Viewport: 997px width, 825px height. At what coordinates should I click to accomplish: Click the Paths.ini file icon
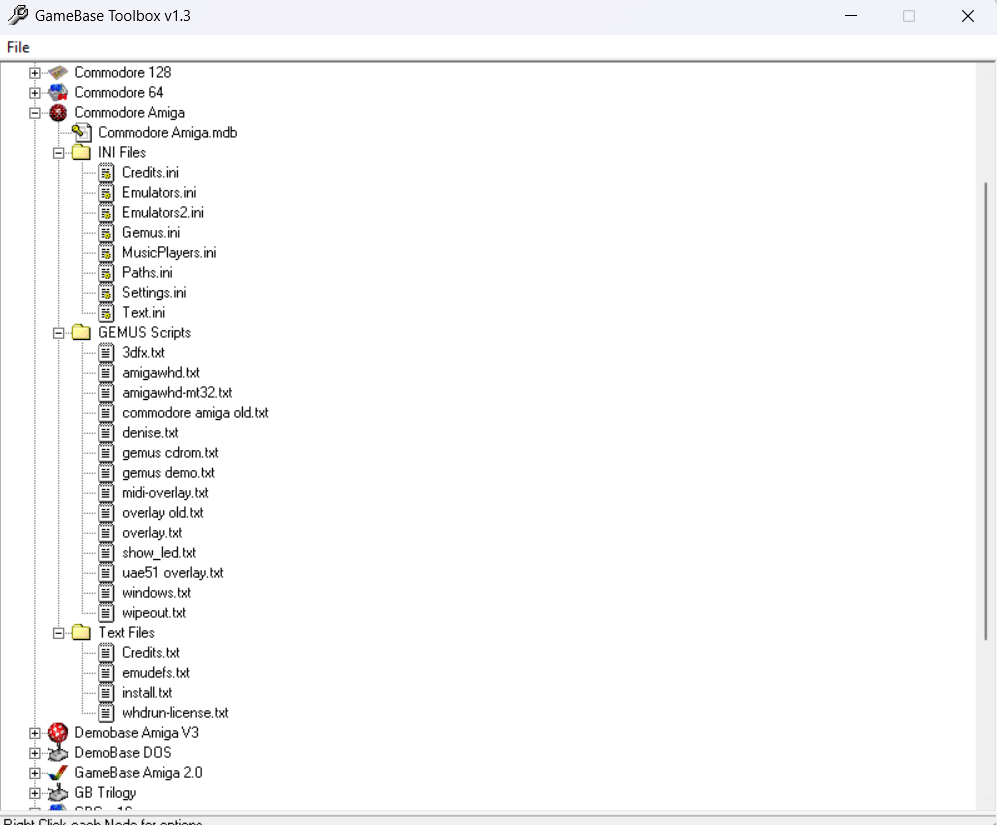[106, 273]
